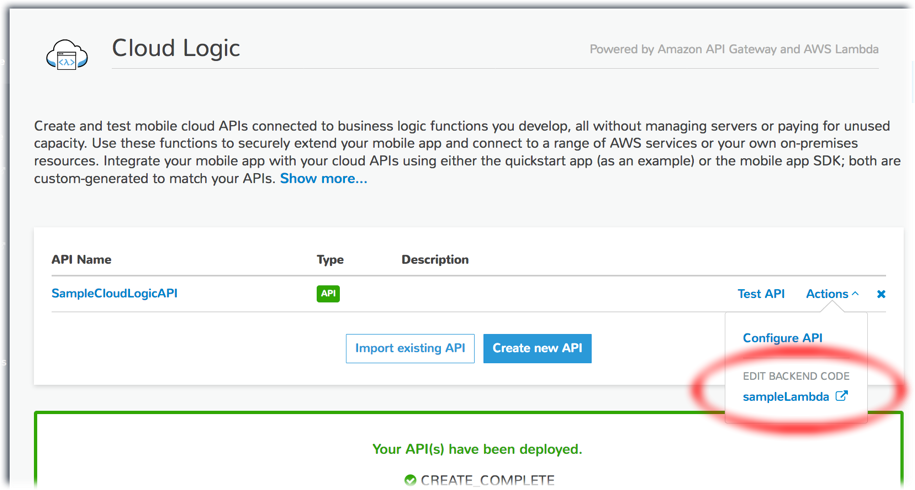The width and height of the screenshot is (915, 490).
Task: Click the 'Your API(s) have been deployed' message
Action: [477, 449]
